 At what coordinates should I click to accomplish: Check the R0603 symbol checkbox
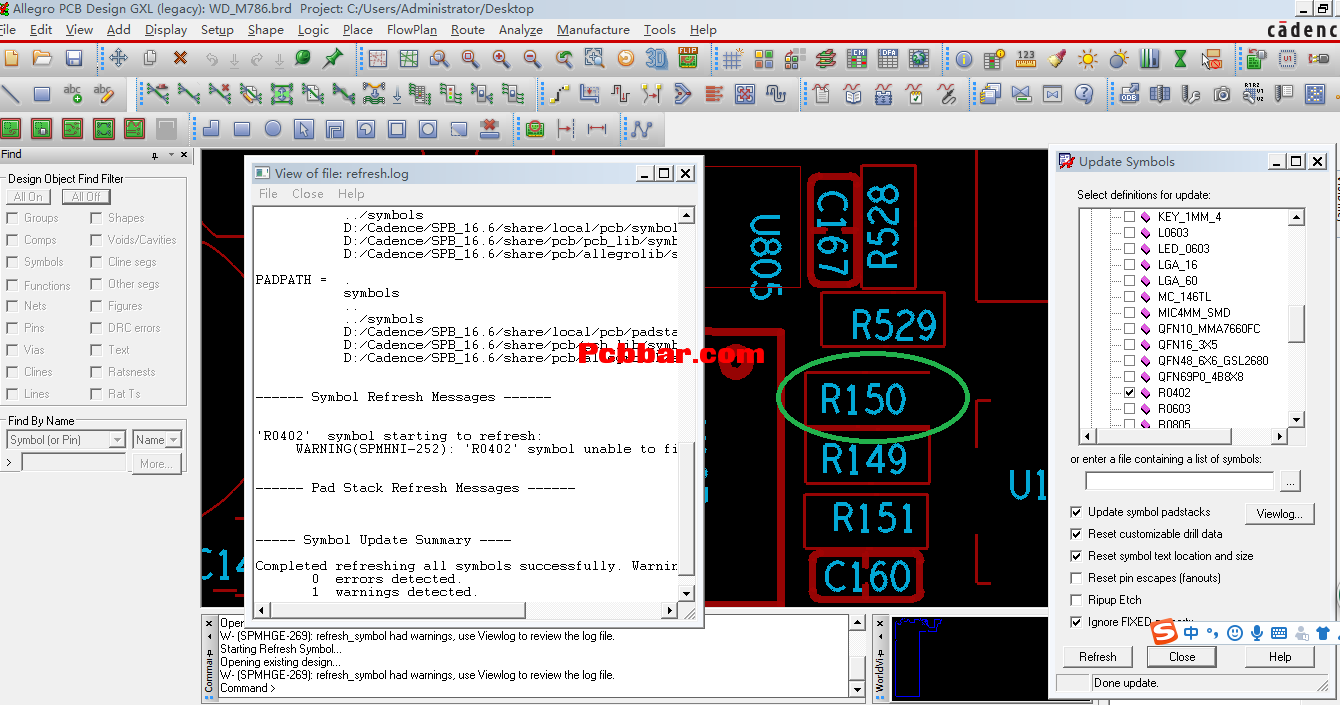pos(1130,409)
